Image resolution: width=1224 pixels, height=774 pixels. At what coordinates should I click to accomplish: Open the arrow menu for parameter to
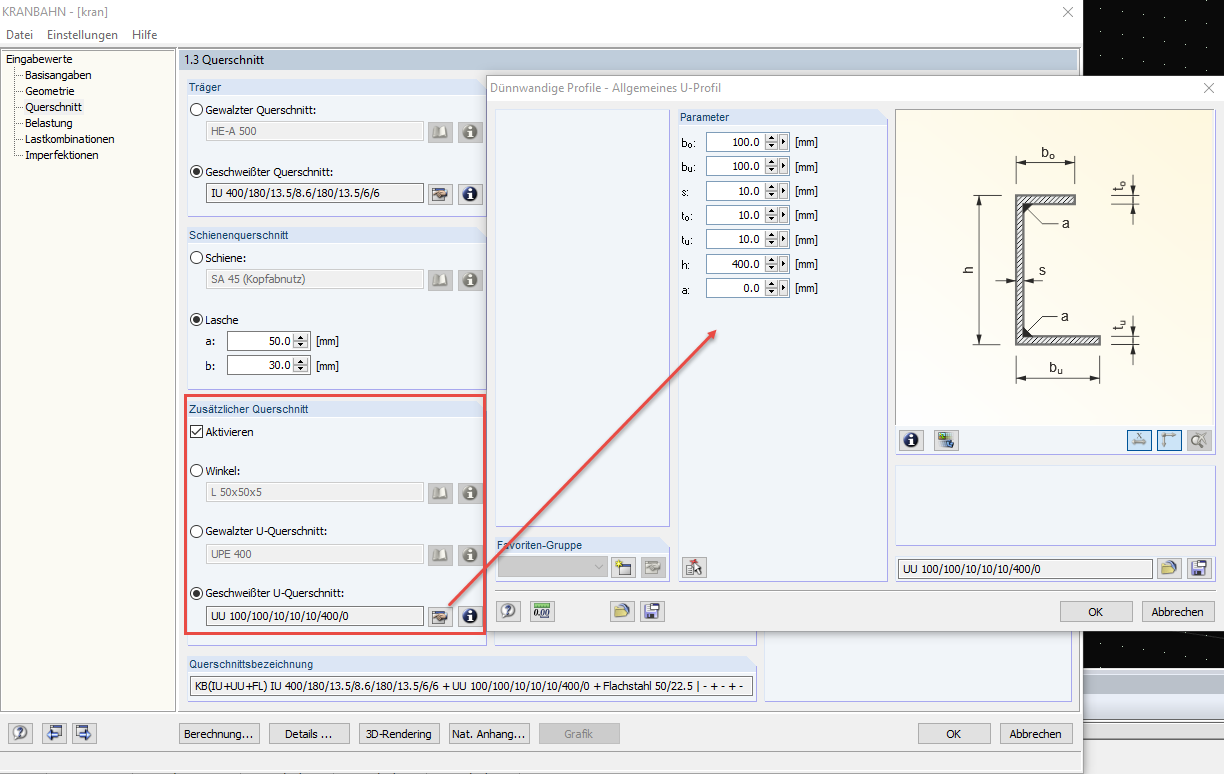pos(784,215)
